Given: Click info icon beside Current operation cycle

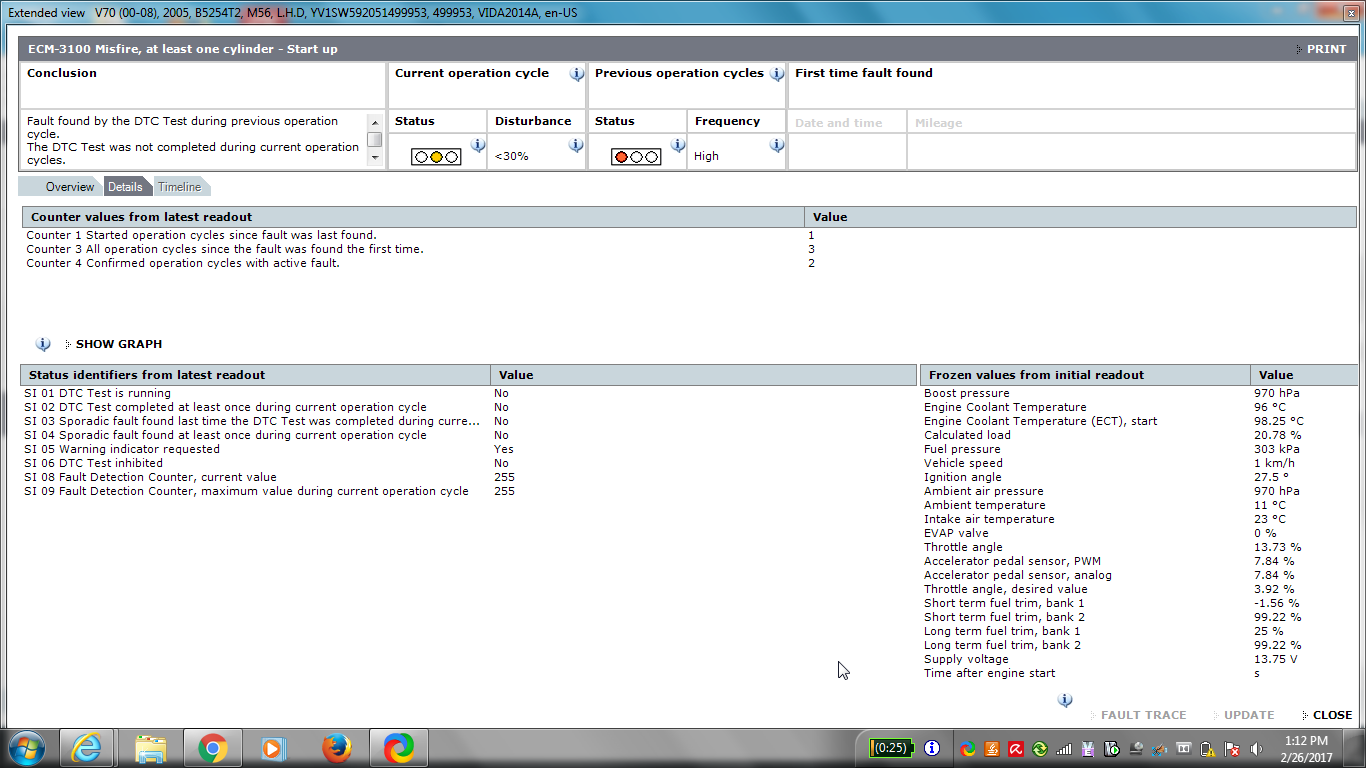Looking at the screenshot, I should coord(577,74).
